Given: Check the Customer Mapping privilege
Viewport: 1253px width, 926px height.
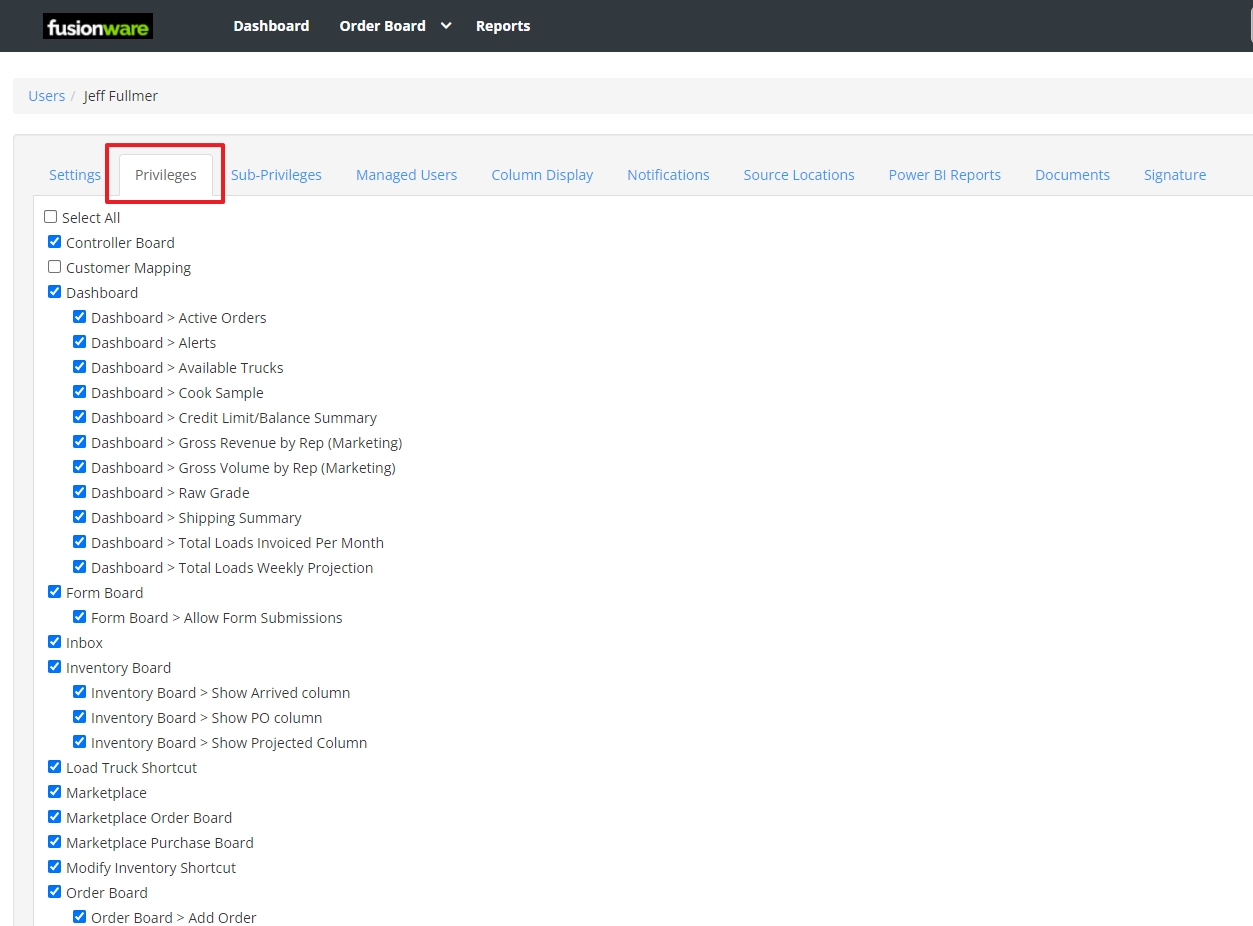Looking at the screenshot, I should pos(54,266).
